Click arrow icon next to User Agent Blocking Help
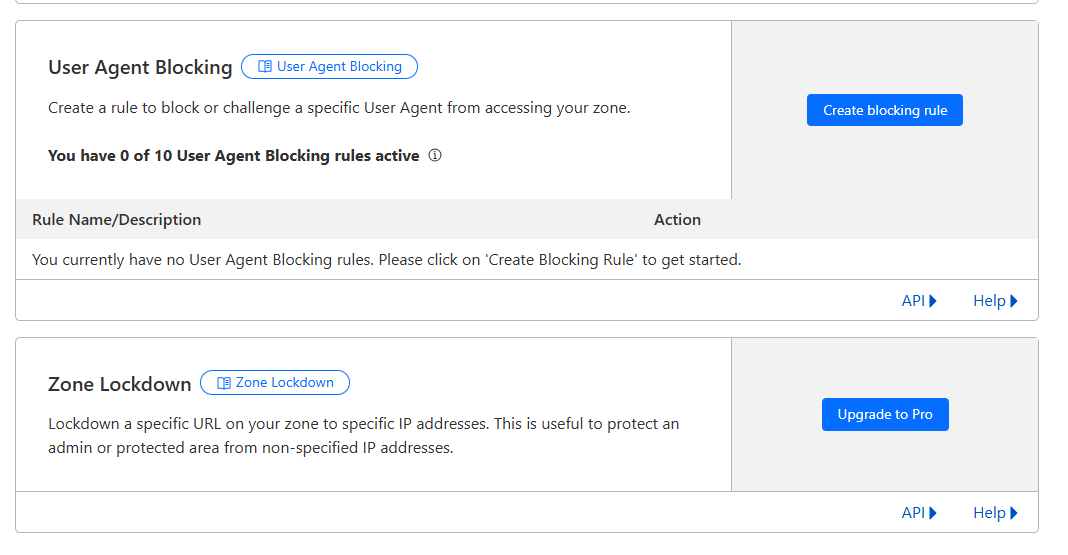 point(1014,301)
